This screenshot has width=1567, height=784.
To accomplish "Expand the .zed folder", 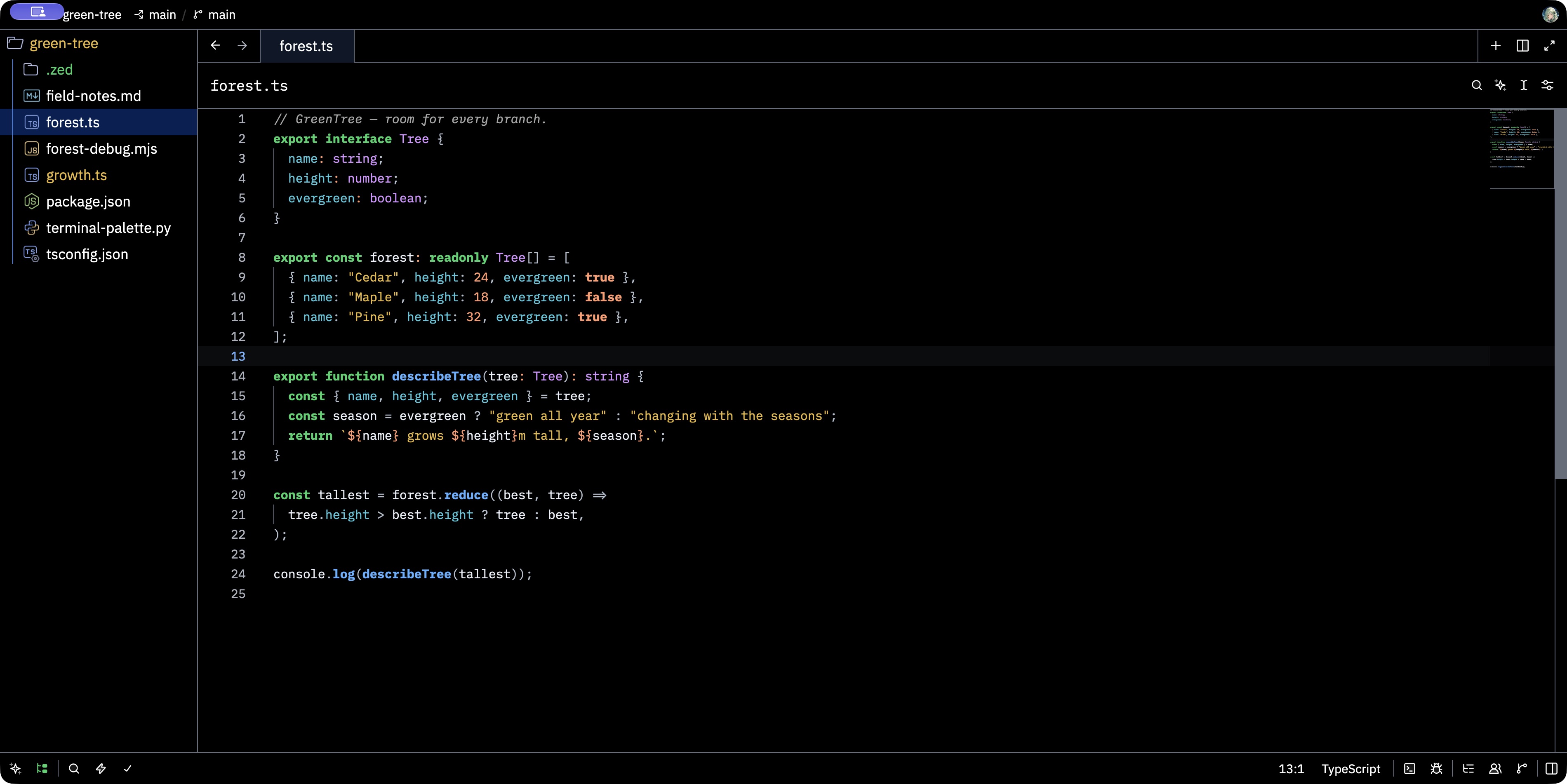I will click(x=99, y=69).
